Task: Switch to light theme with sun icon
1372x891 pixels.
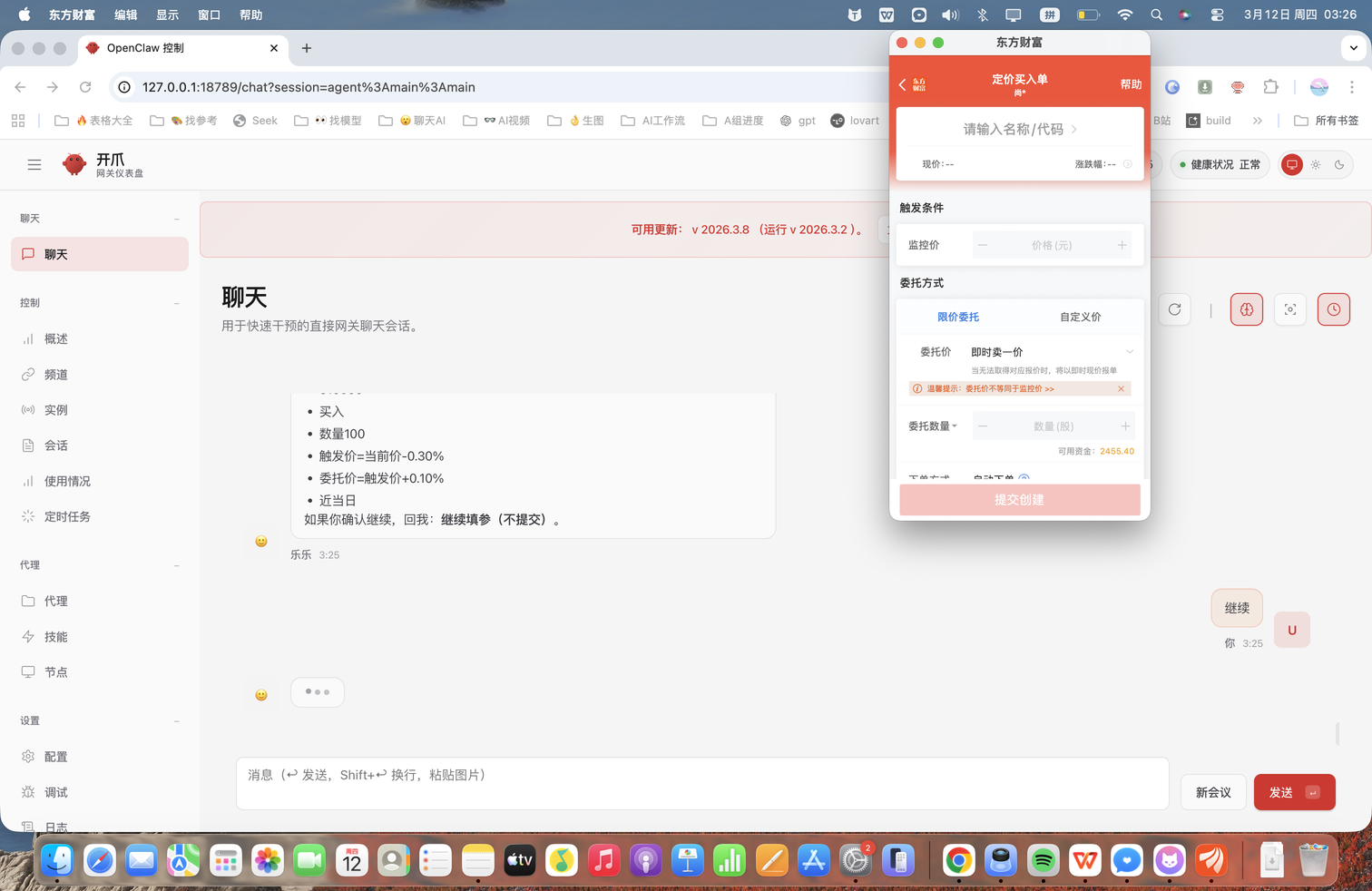Action: click(x=1316, y=164)
